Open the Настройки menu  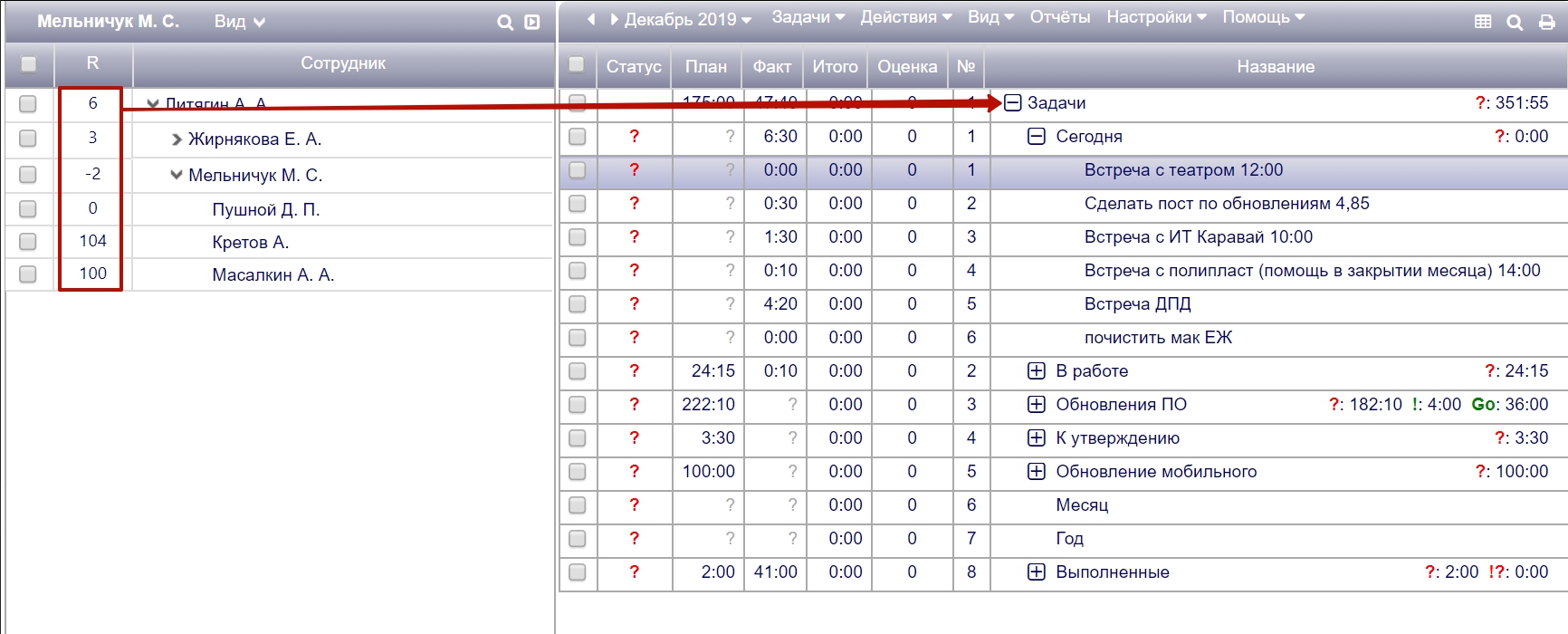tap(1155, 17)
